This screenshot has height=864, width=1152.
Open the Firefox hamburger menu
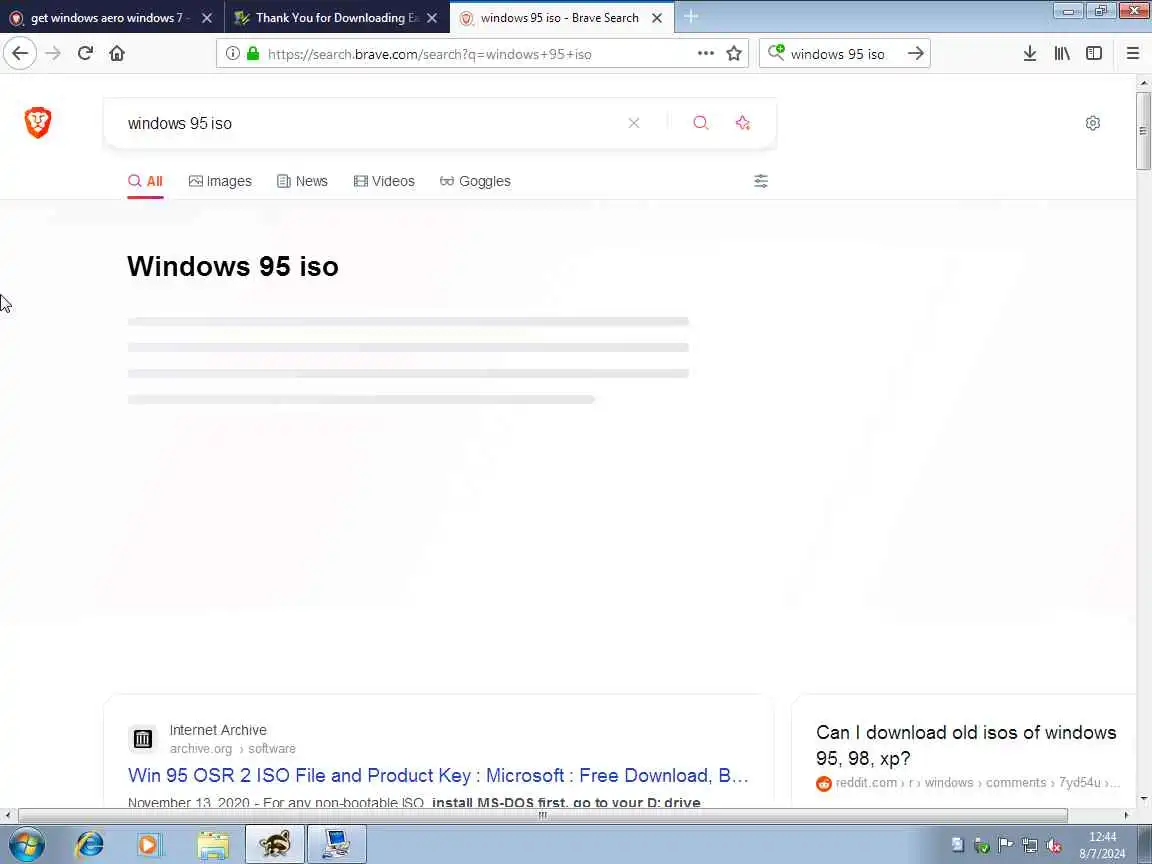(x=1132, y=53)
